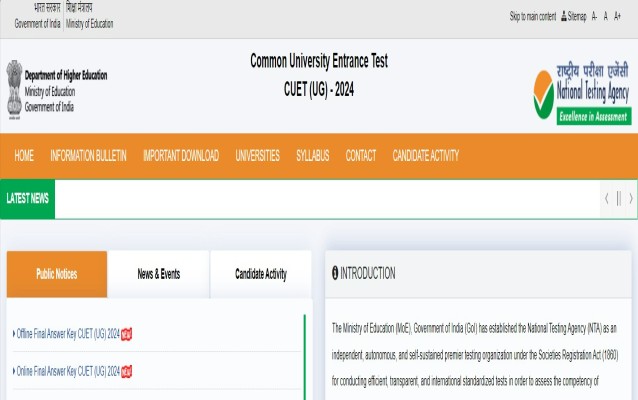The image size is (638, 400).
Task: Click Common University Entrance Test title
Action: (x=319, y=61)
